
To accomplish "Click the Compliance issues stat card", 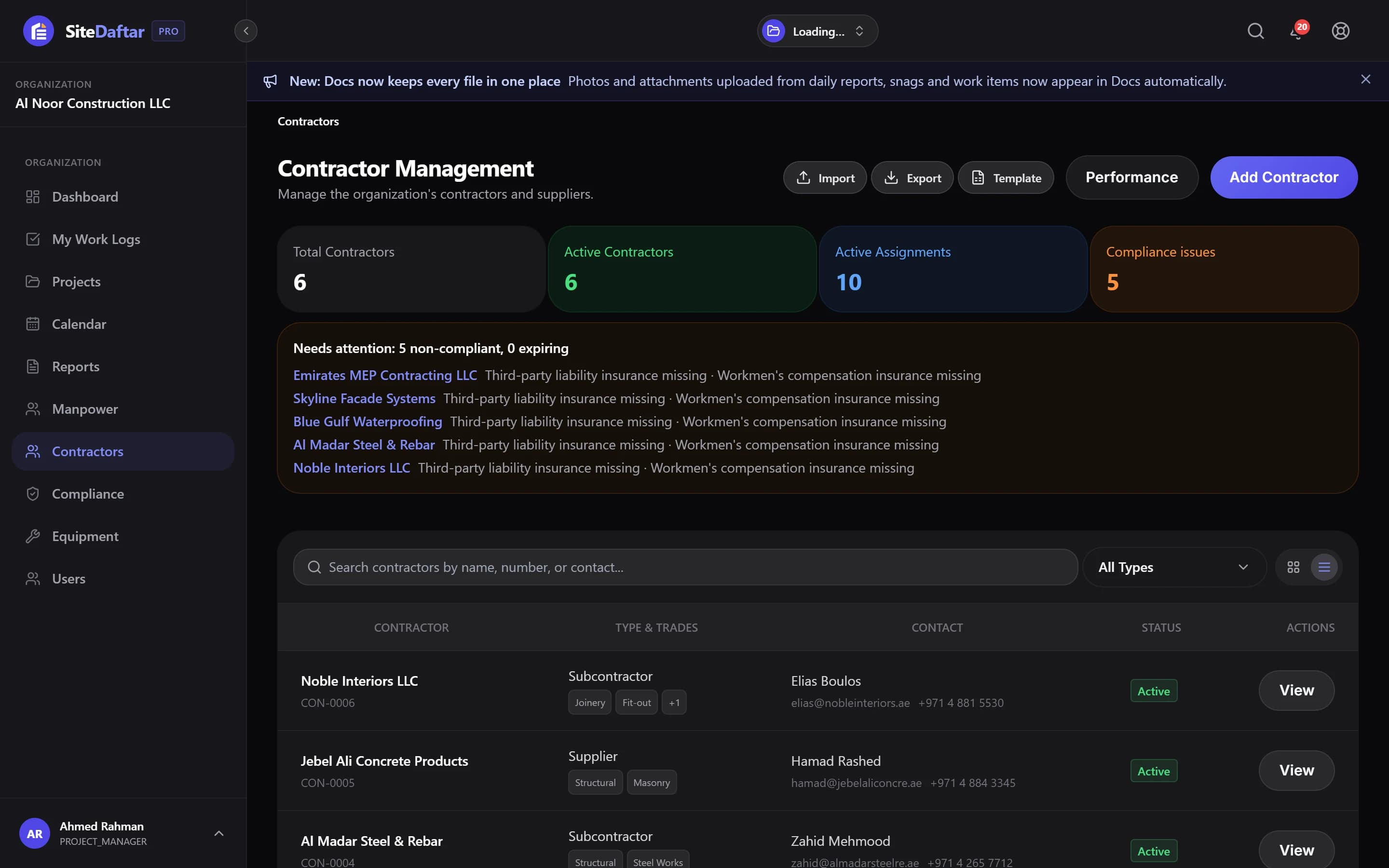I will coord(1224,269).
